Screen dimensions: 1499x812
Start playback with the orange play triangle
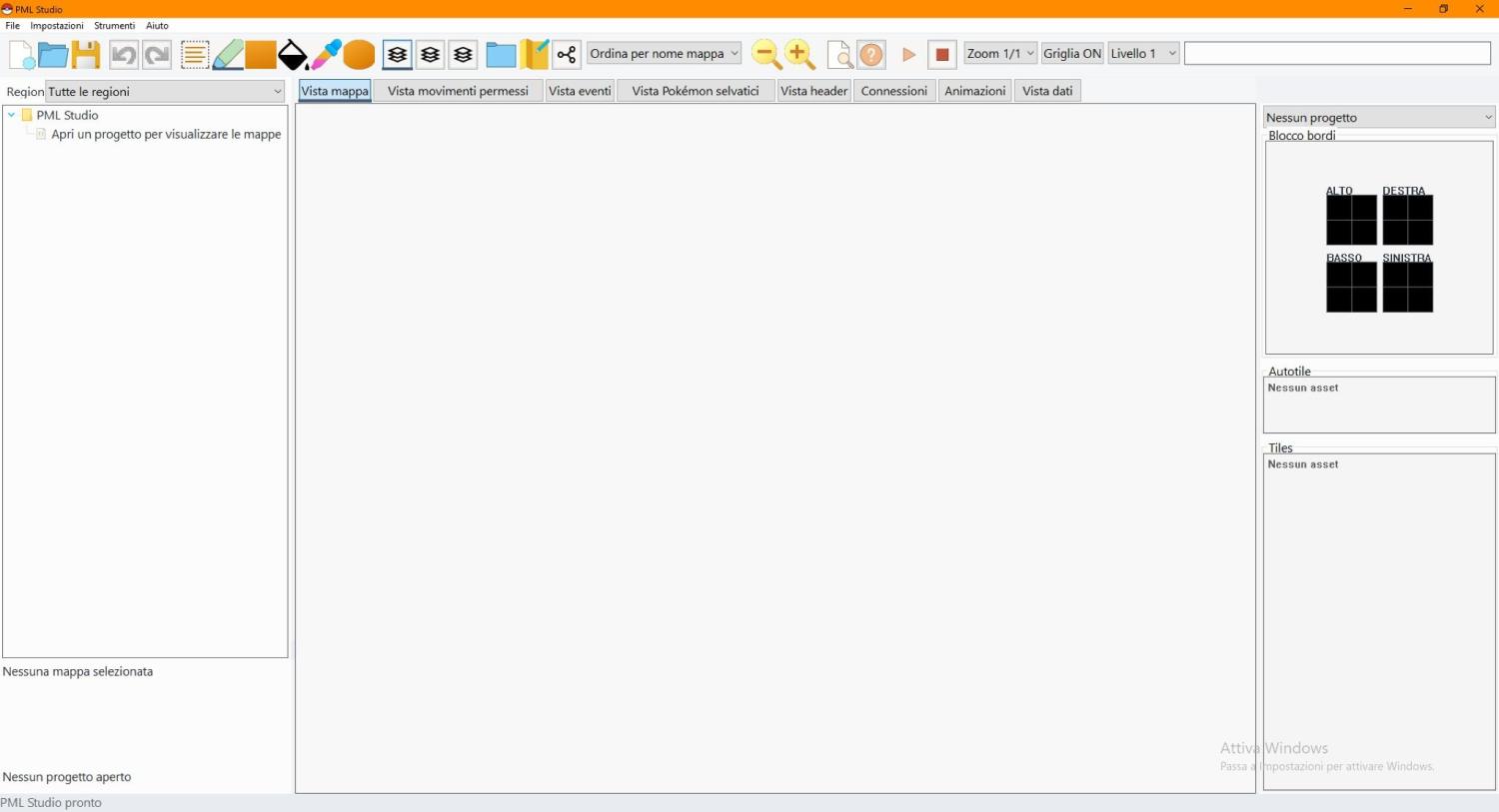click(x=908, y=55)
